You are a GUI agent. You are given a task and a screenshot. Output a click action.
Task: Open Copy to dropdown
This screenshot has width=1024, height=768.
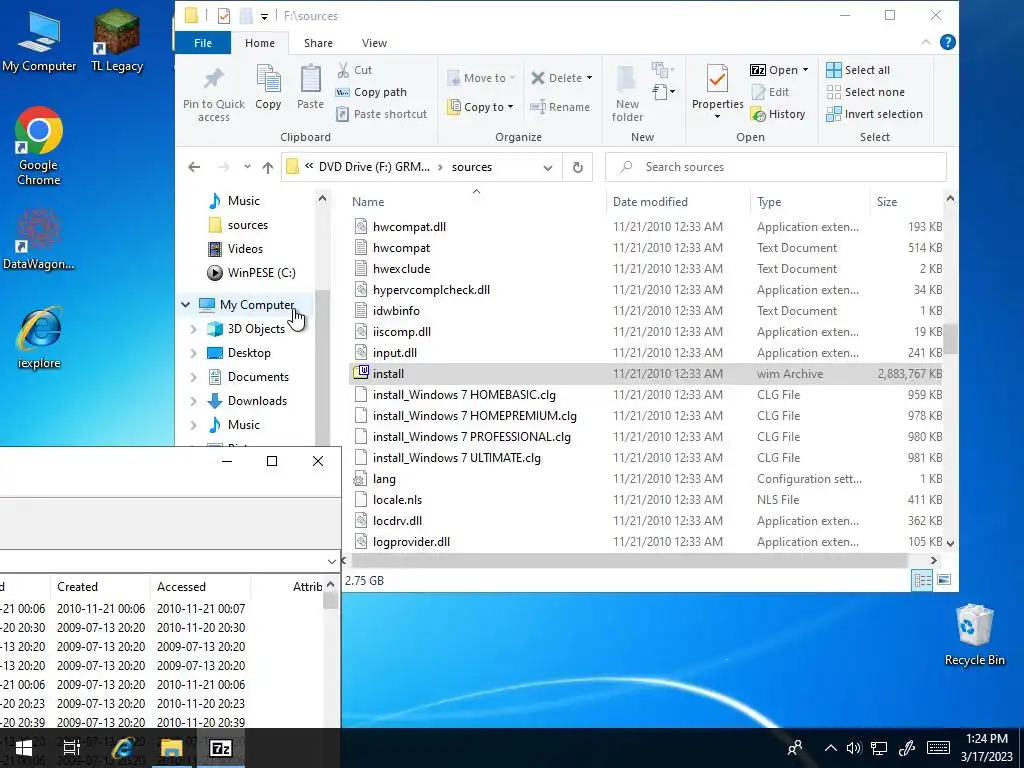[480, 106]
